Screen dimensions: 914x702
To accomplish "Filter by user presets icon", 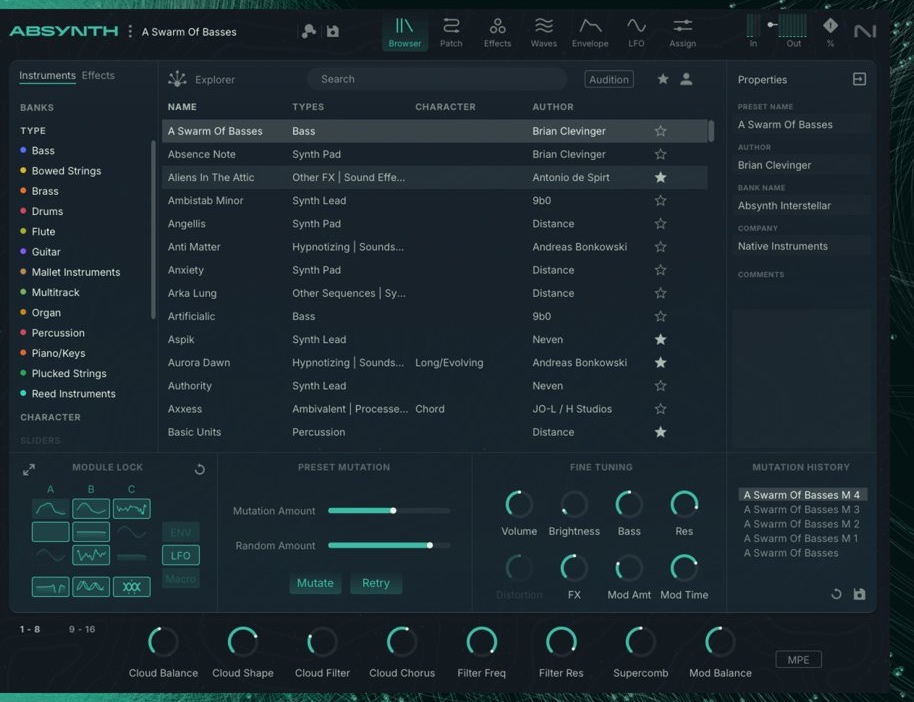I will [x=686, y=79].
